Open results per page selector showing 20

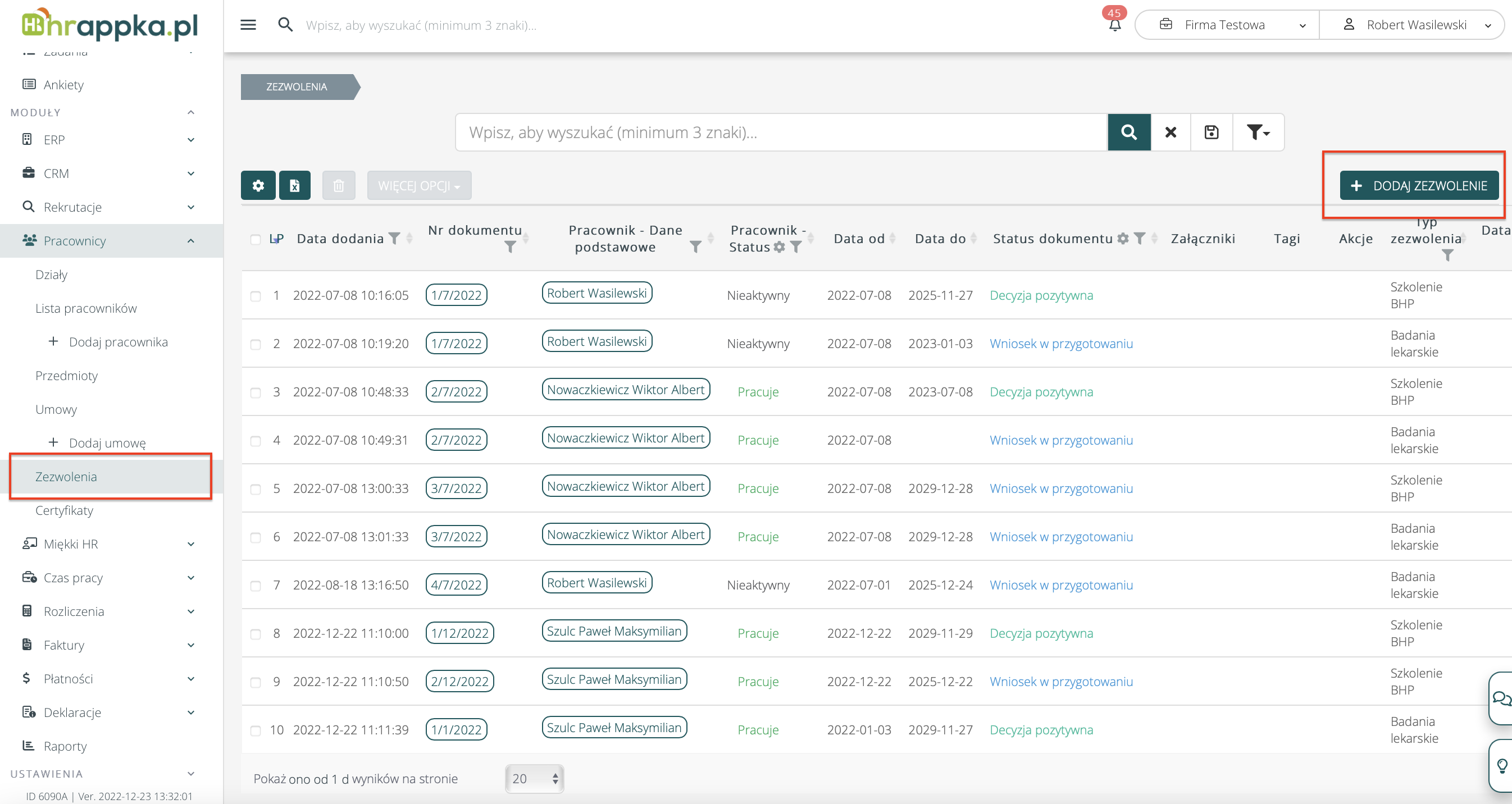coord(534,778)
